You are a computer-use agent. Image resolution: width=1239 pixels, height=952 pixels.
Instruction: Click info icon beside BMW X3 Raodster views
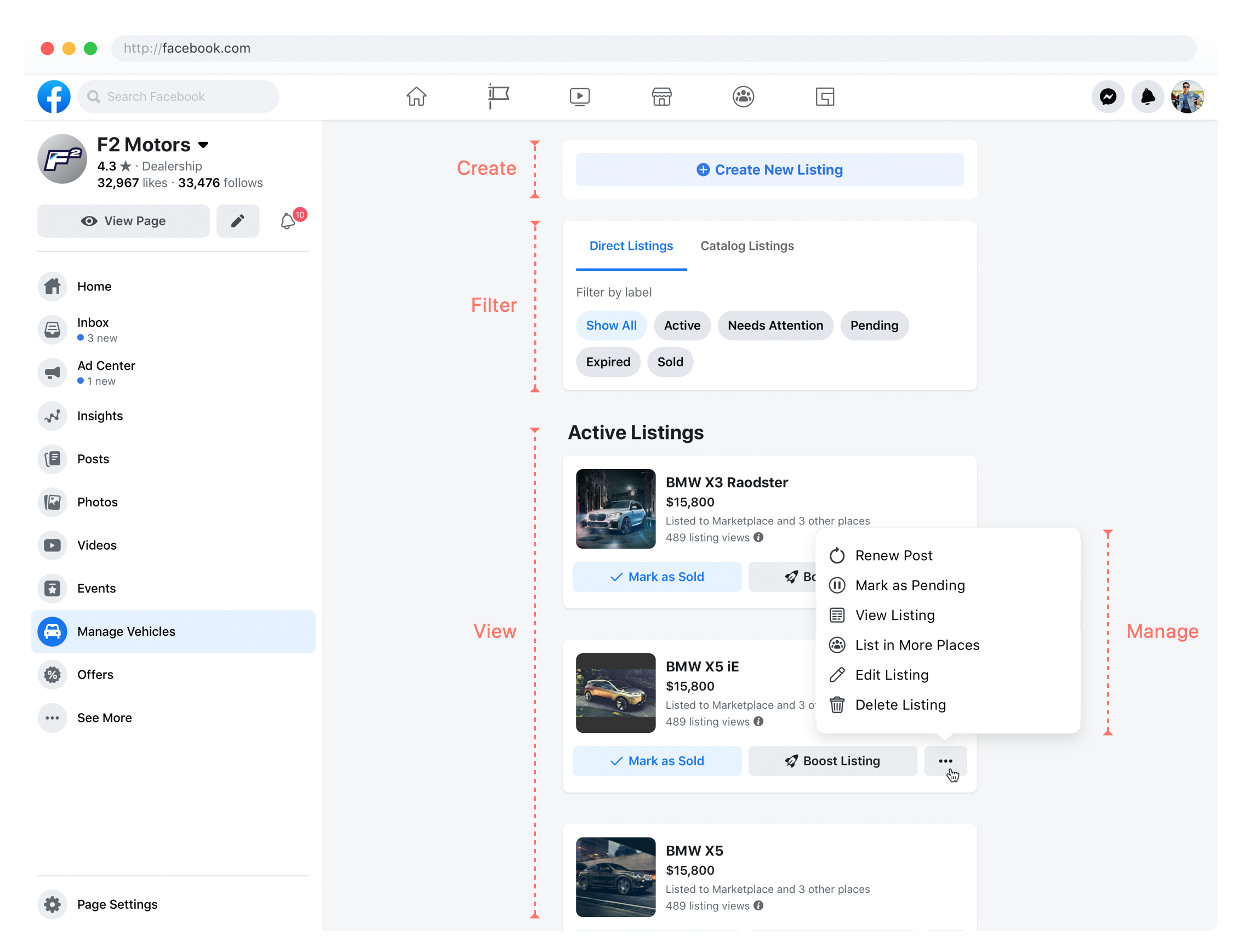click(x=758, y=537)
